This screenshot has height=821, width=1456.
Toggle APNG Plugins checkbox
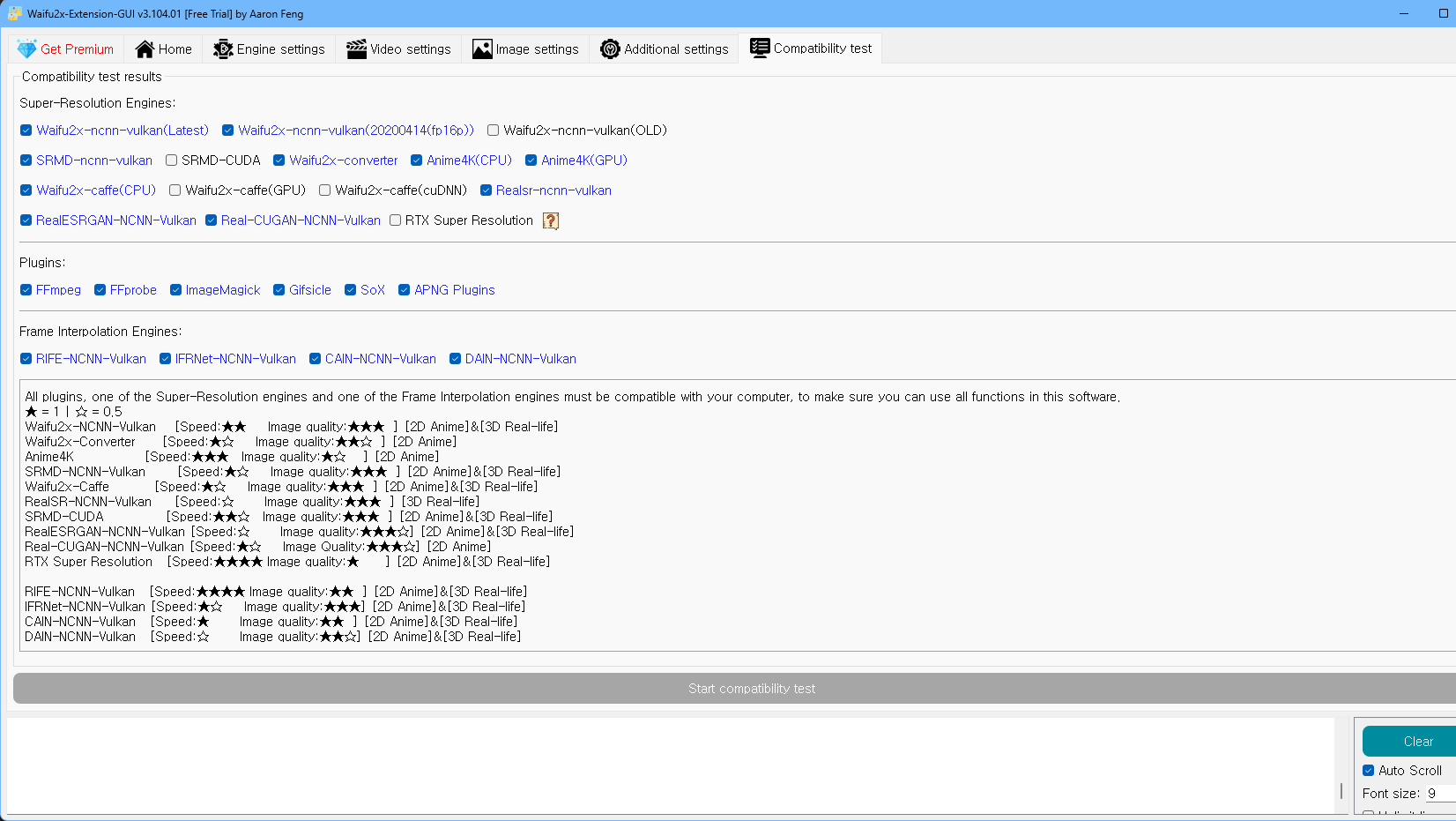pyautogui.click(x=404, y=290)
